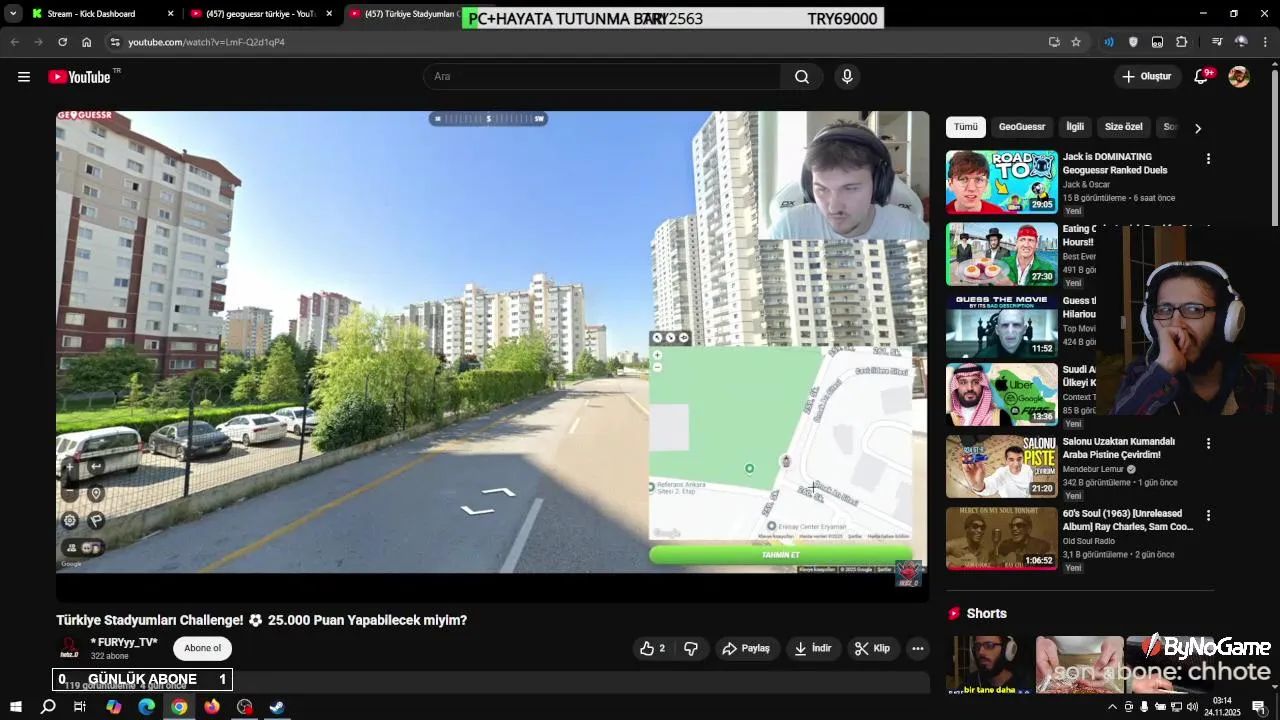Viewport: 1280px width, 720px height.
Task: Click the GeoGuessr undo move arrow icon
Action: [x=96, y=466]
